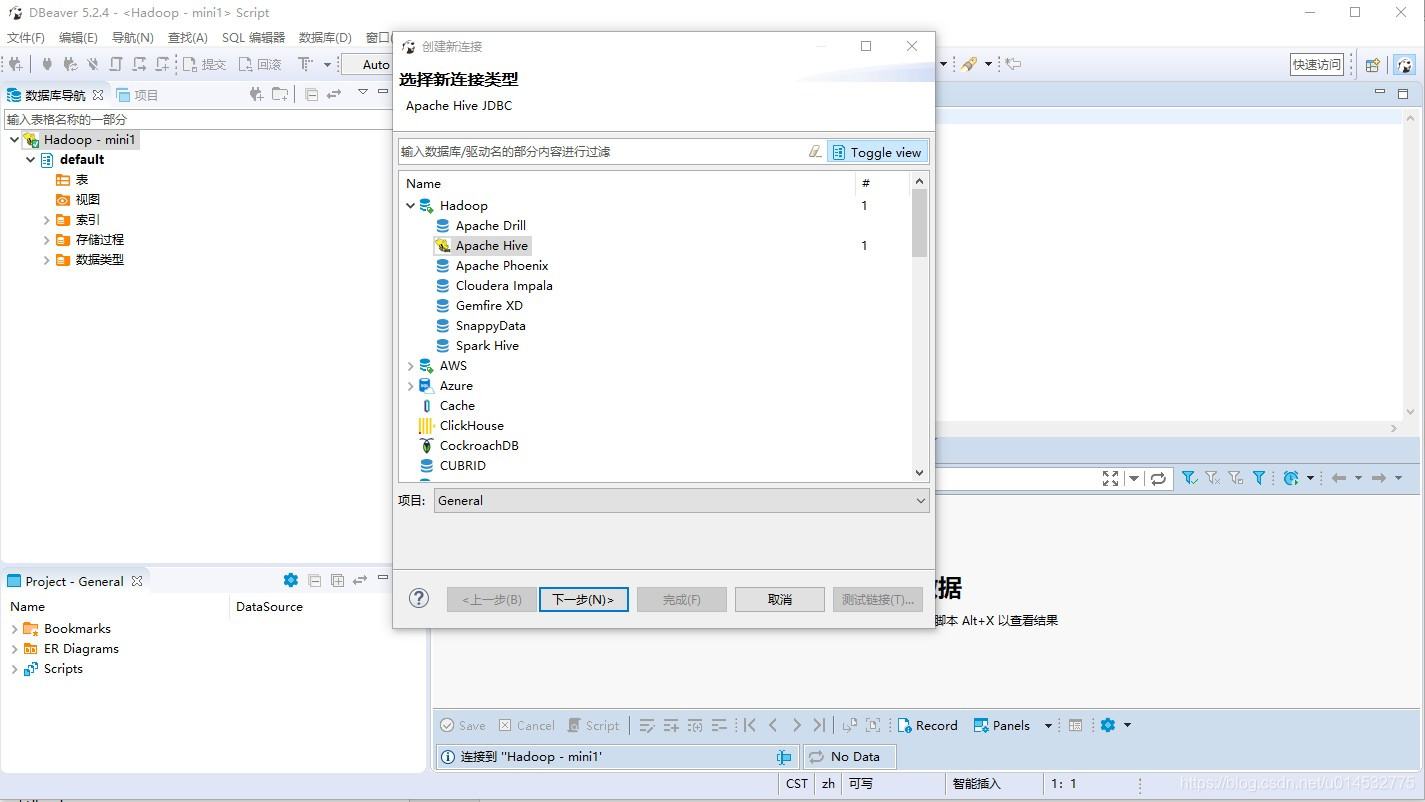This screenshot has width=1425, height=802.
Task: Click the disconnect icon with crossed plug
Action: click(x=93, y=64)
